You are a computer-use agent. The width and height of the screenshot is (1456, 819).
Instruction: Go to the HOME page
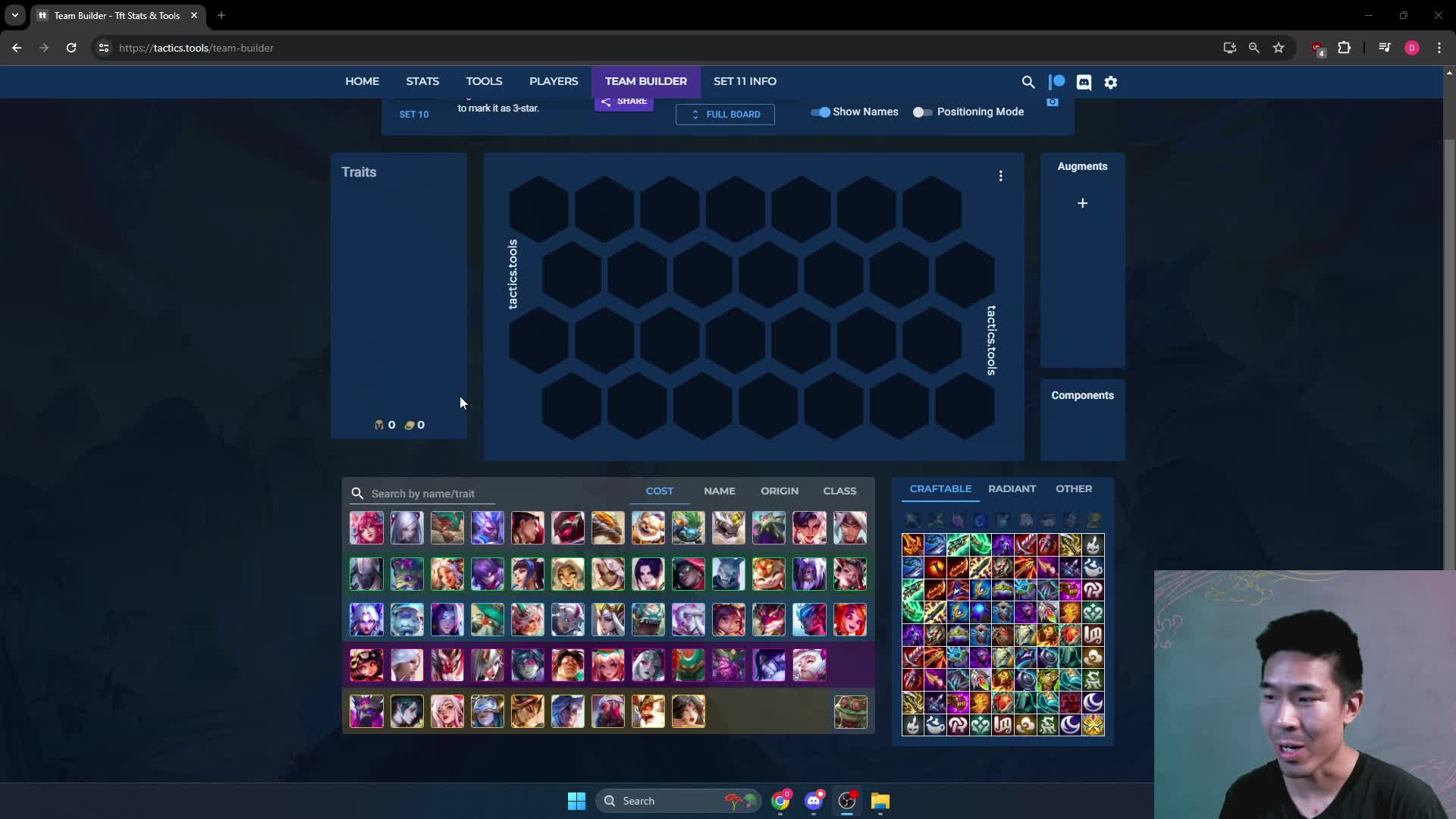click(x=362, y=81)
